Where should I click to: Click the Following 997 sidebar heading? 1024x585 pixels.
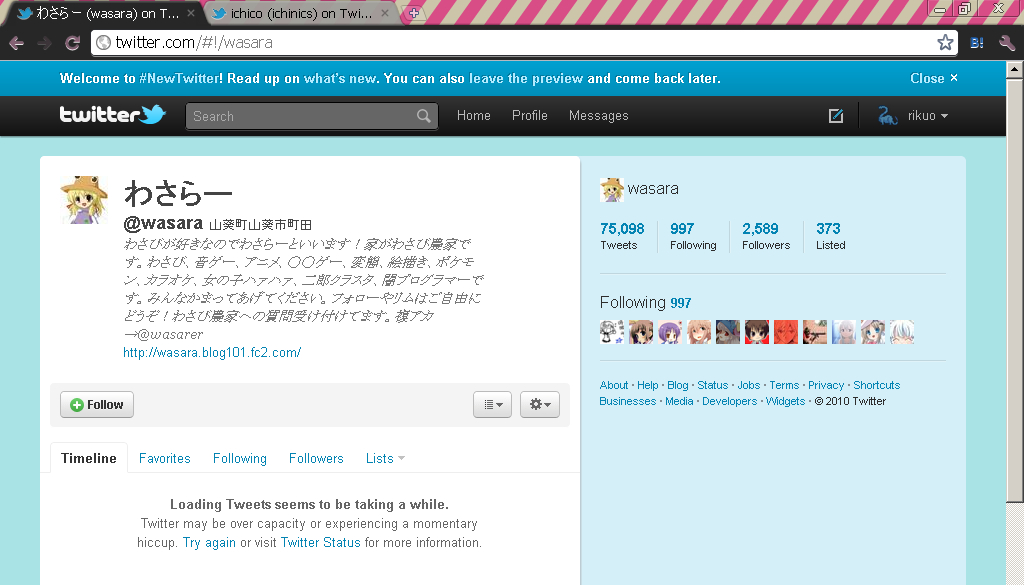[645, 302]
